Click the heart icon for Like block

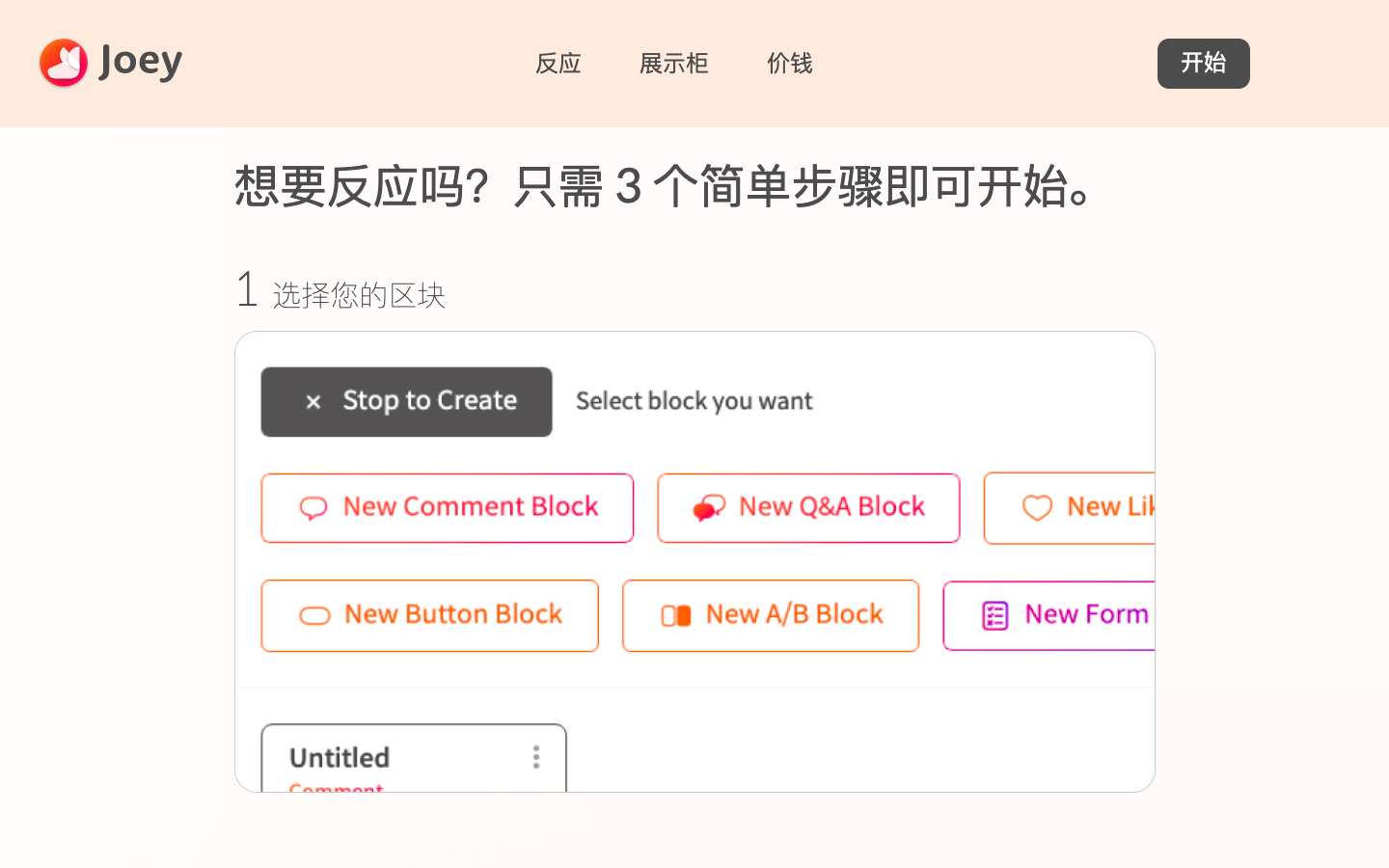(x=1037, y=508)
